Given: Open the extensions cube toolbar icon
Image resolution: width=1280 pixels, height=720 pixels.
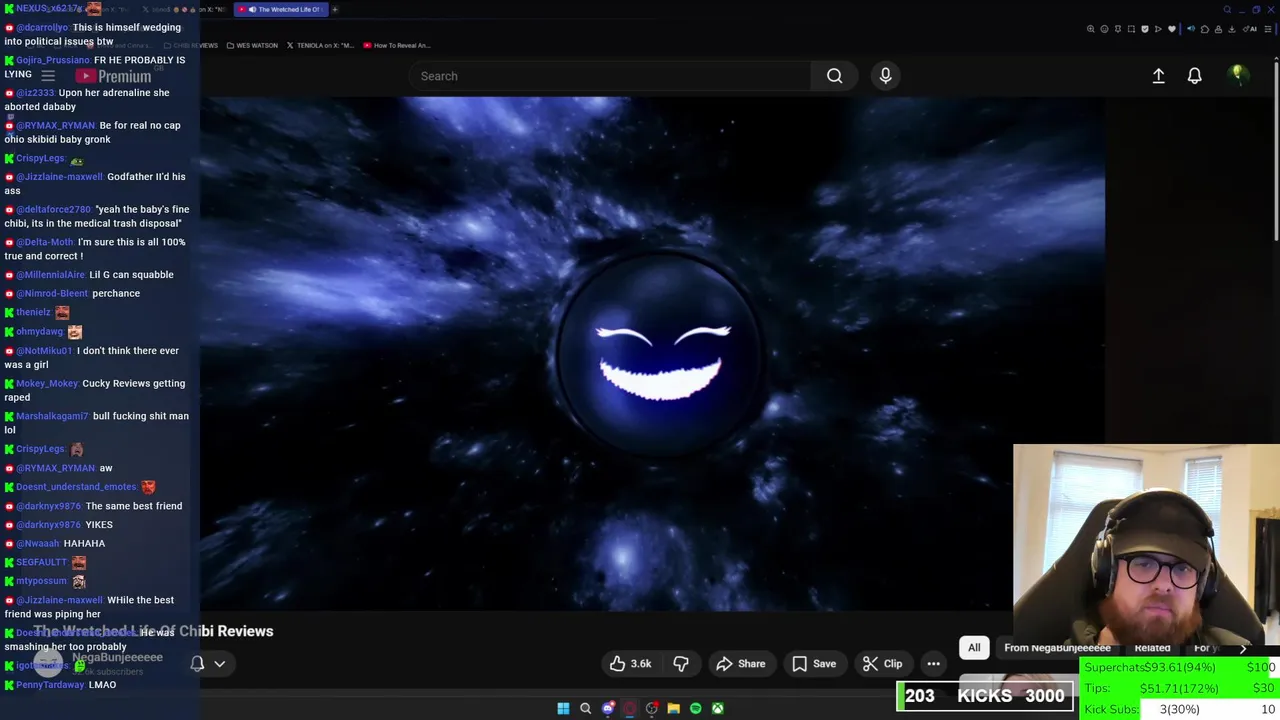Looking at the screenshot, I should coord(1205,29).
